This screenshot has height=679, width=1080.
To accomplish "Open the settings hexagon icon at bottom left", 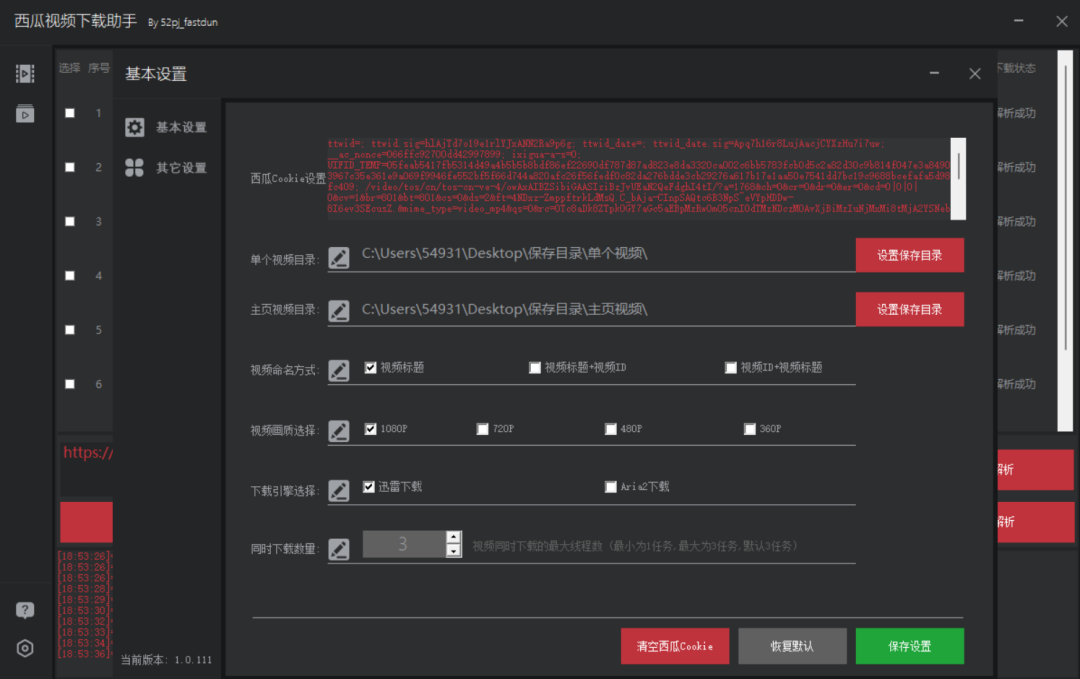I will (25, 648).
